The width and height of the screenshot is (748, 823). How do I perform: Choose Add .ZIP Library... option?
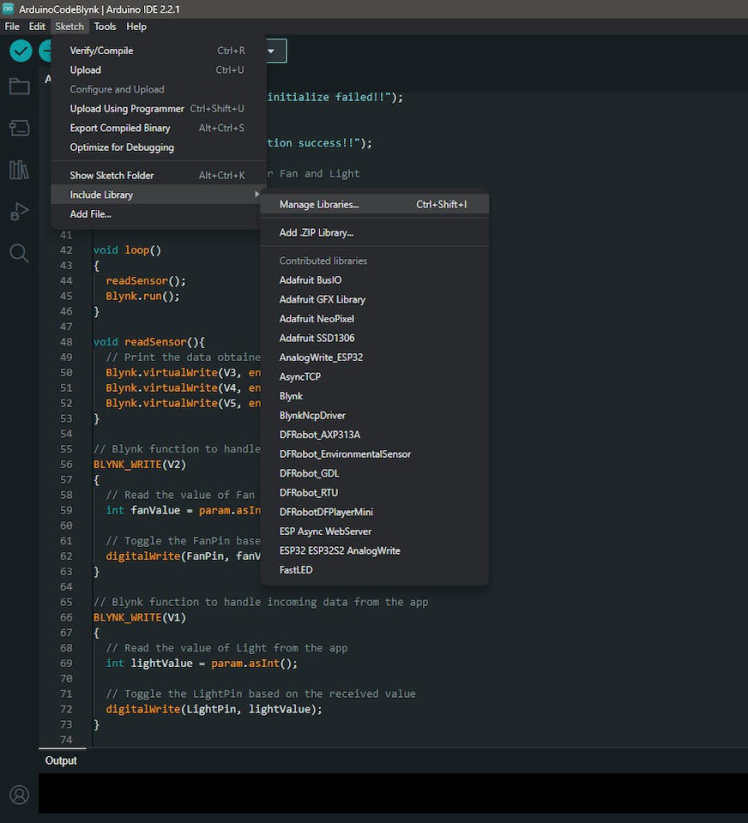317,233
